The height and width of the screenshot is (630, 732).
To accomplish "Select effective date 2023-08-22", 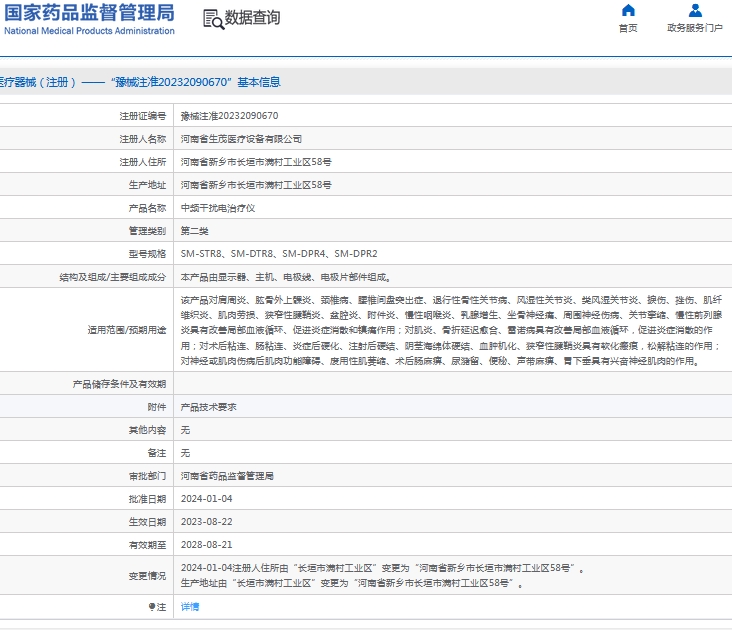I will point(206,522).
